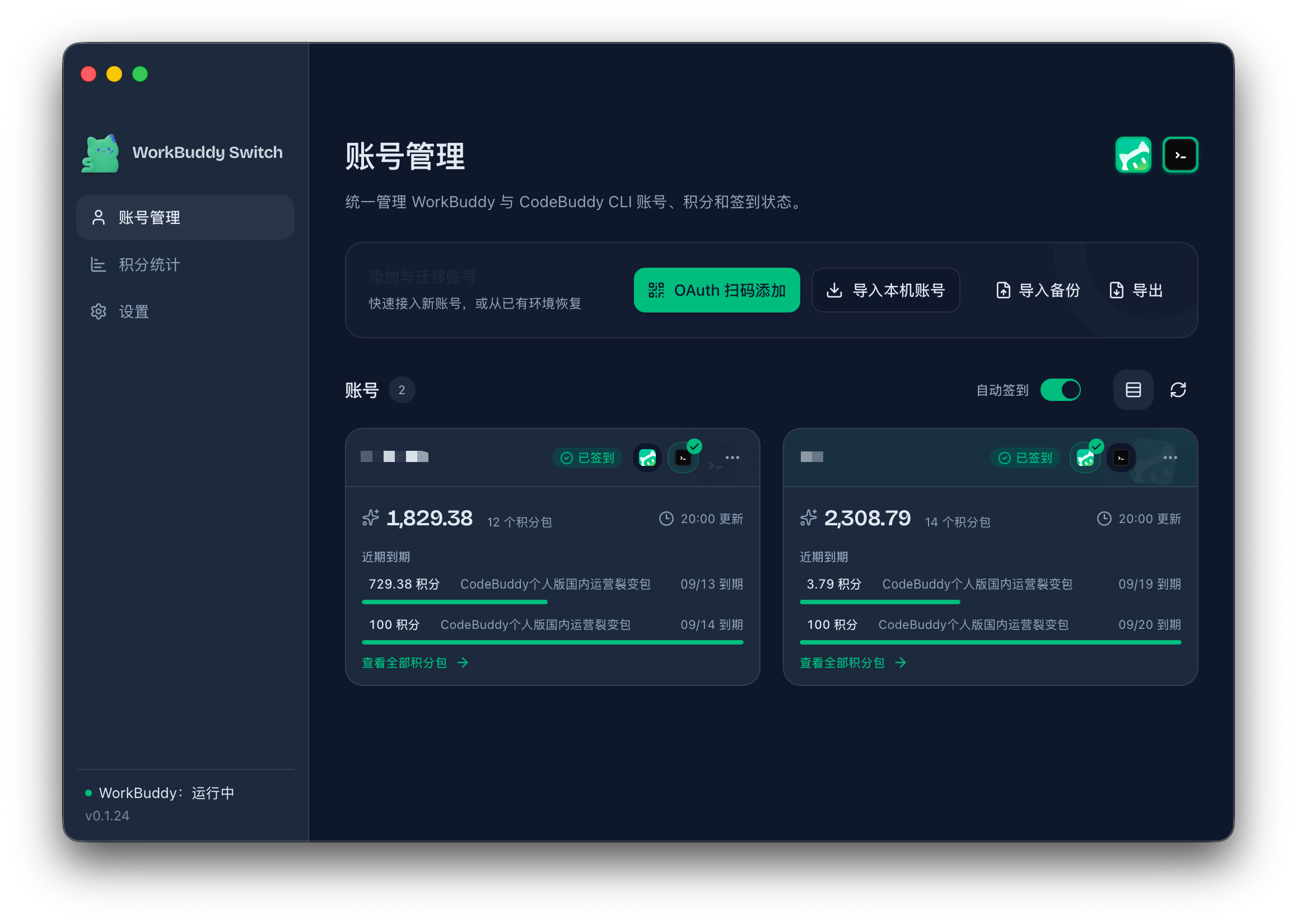Click OAuth 扫码添加 button
1297x924 pixels.
tap(716, 290)
